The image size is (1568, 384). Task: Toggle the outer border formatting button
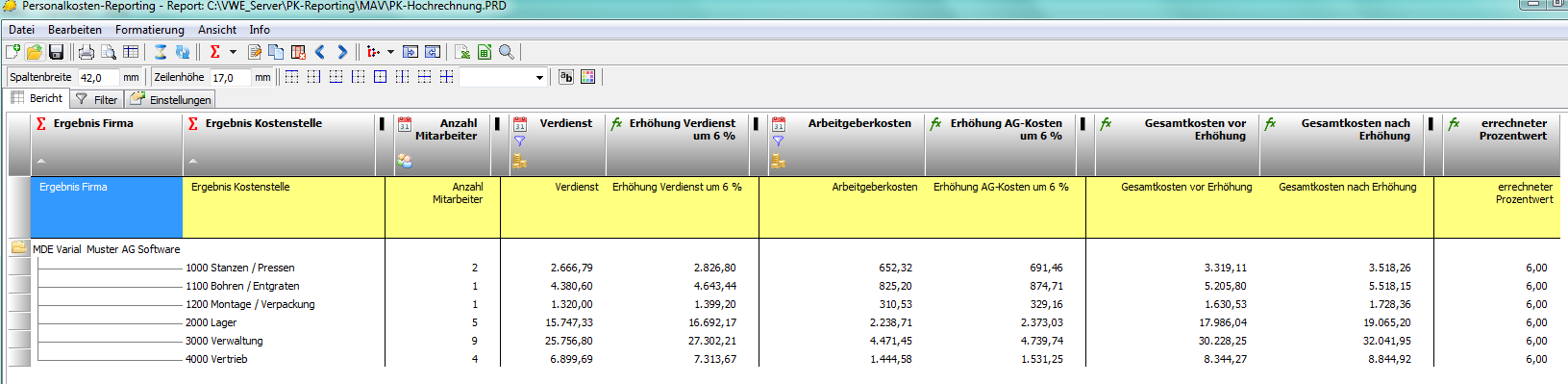pos(380,77)
